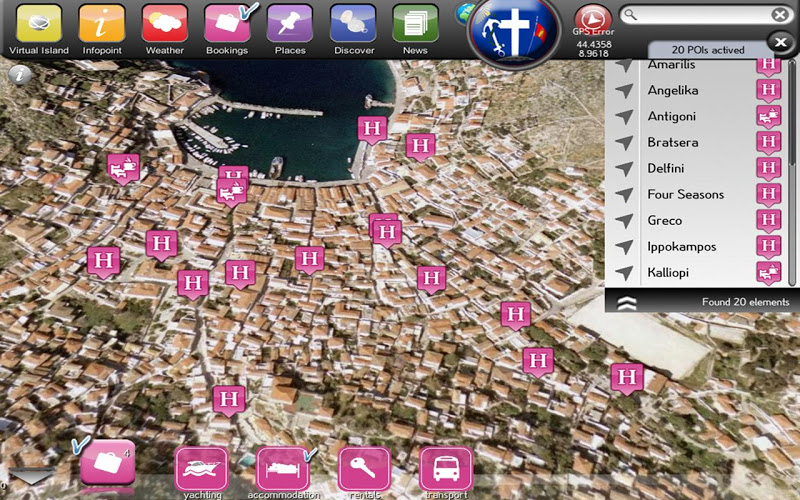Select Angelika in the POI list
This screenshot has width=800, height=500.
tap(672, 90)
